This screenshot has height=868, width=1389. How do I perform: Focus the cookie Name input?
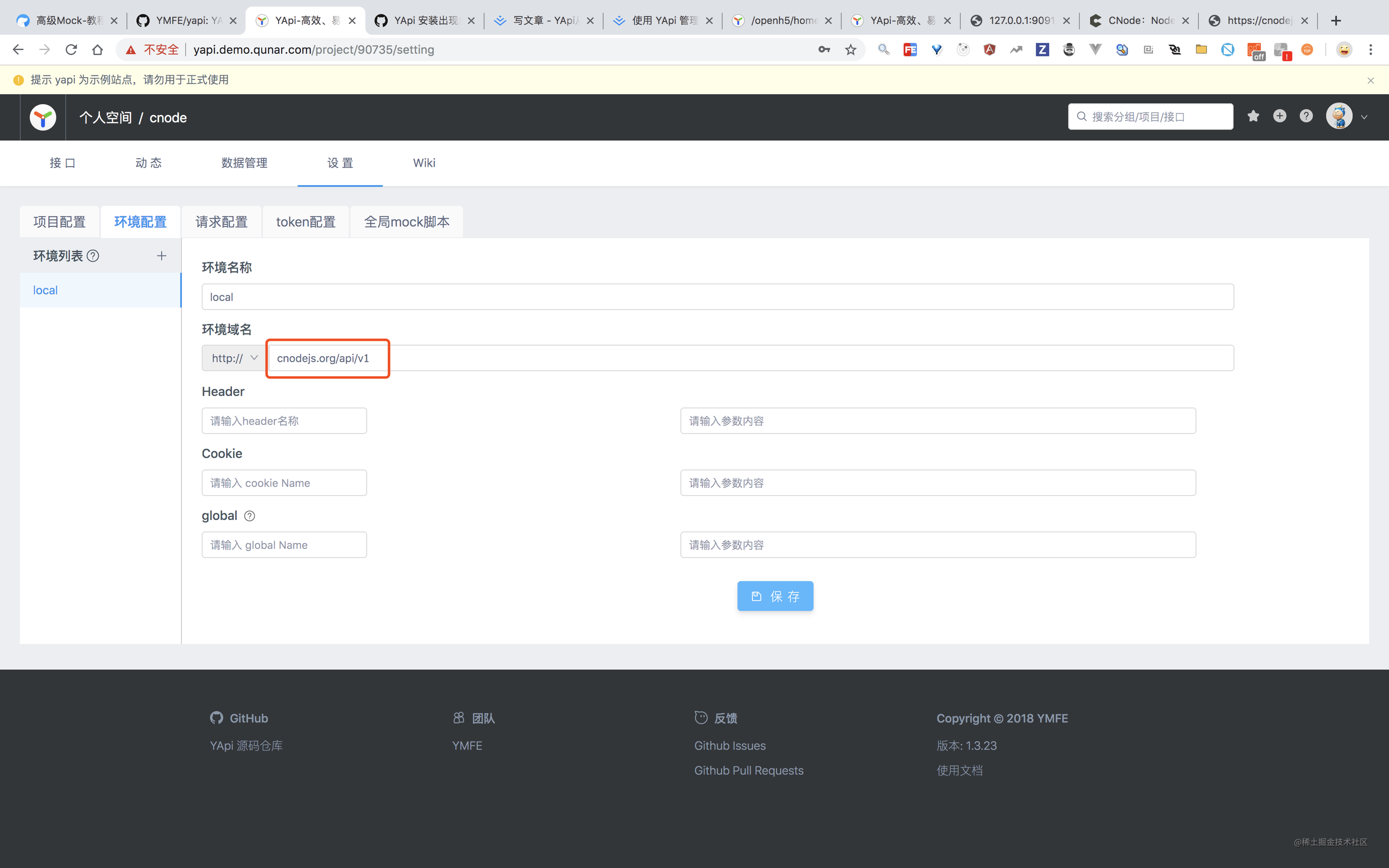tap(284, 483)
